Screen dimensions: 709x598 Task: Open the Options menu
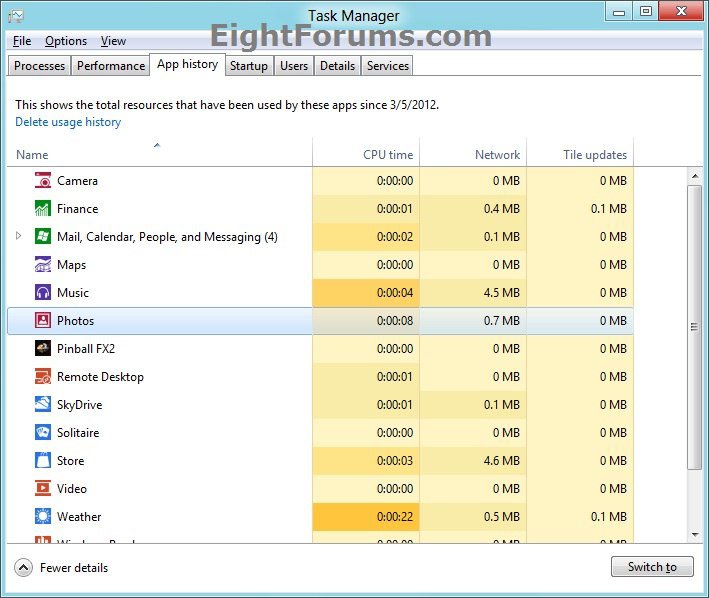[66, 41]
